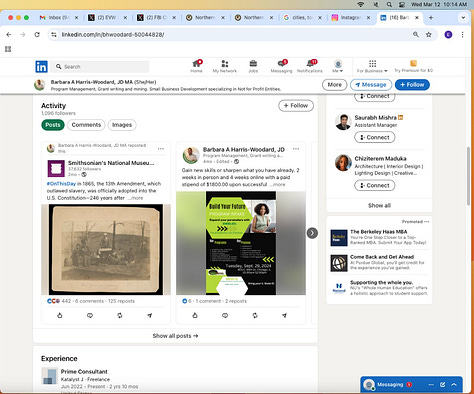Open the Build Your Future flyer image
Screen dimensions: 474x394
pyautogui.click(x=241, y=243)
